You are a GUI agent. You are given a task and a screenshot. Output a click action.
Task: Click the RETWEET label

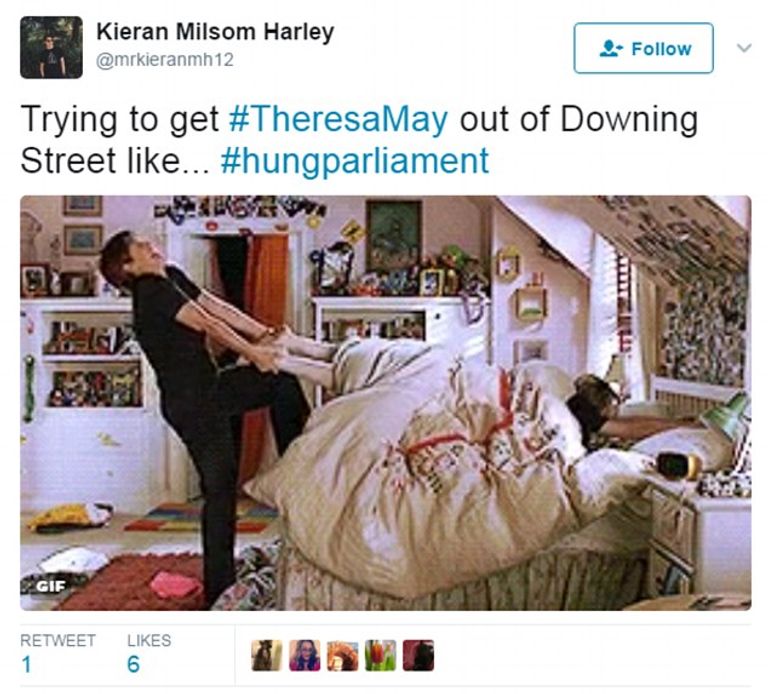click(x=58, y=641)
